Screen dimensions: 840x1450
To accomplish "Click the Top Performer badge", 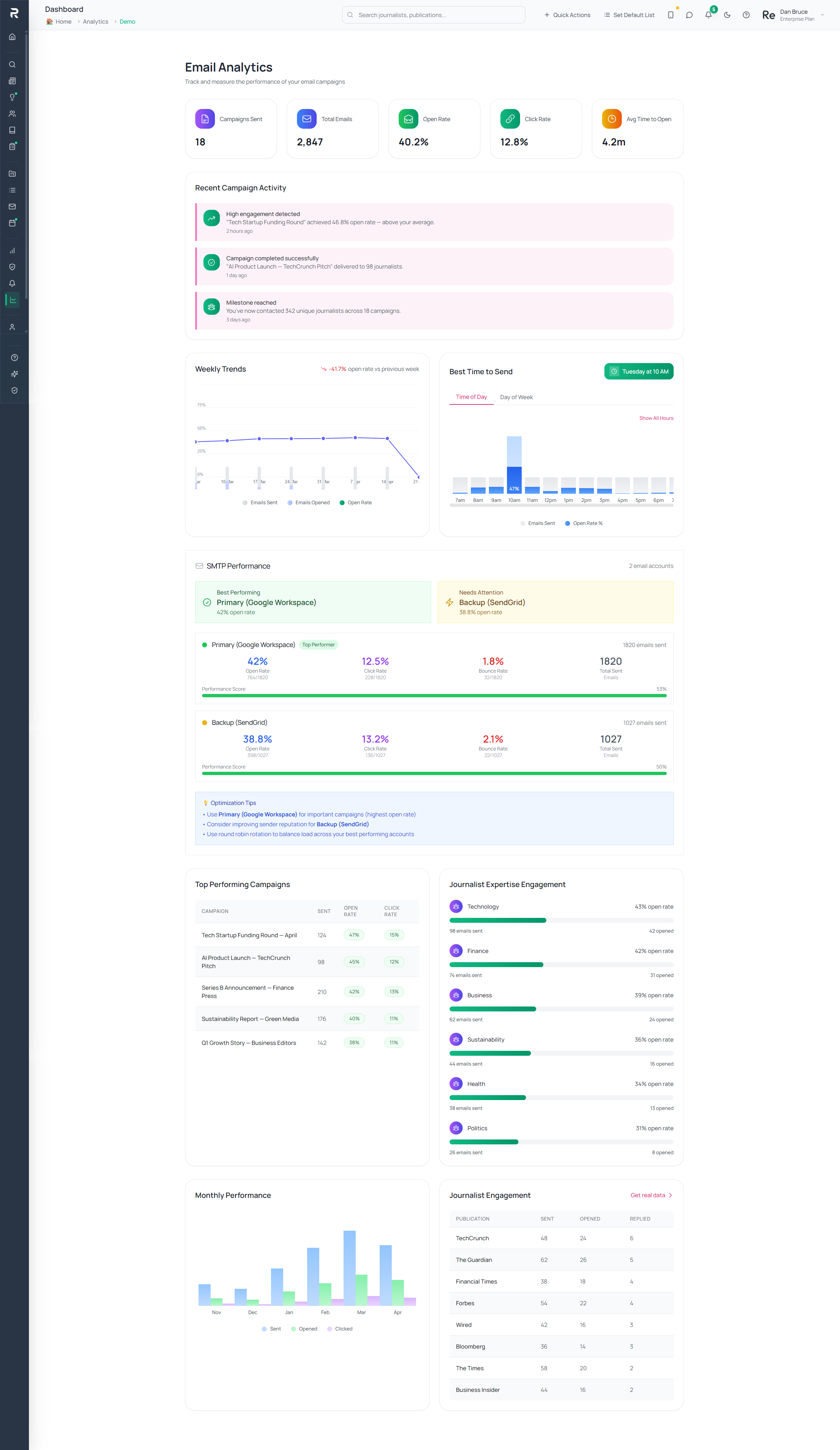I will 319,645.
